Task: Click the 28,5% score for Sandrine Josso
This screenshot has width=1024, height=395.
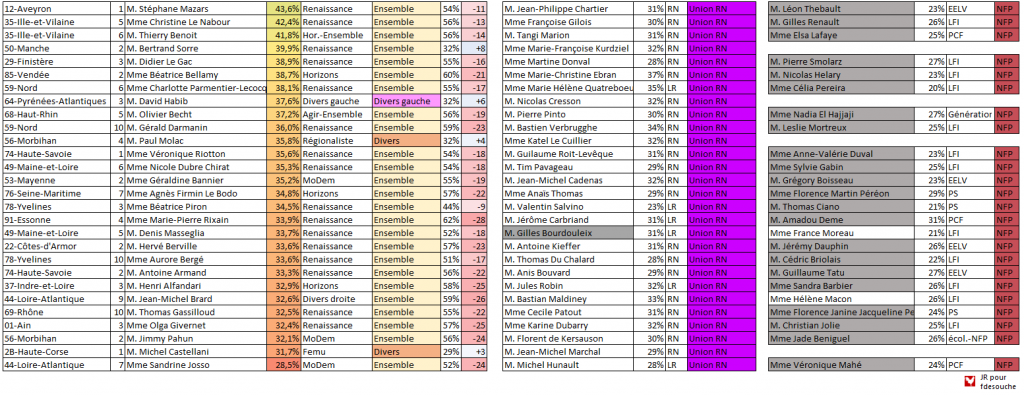Action: 283,365
